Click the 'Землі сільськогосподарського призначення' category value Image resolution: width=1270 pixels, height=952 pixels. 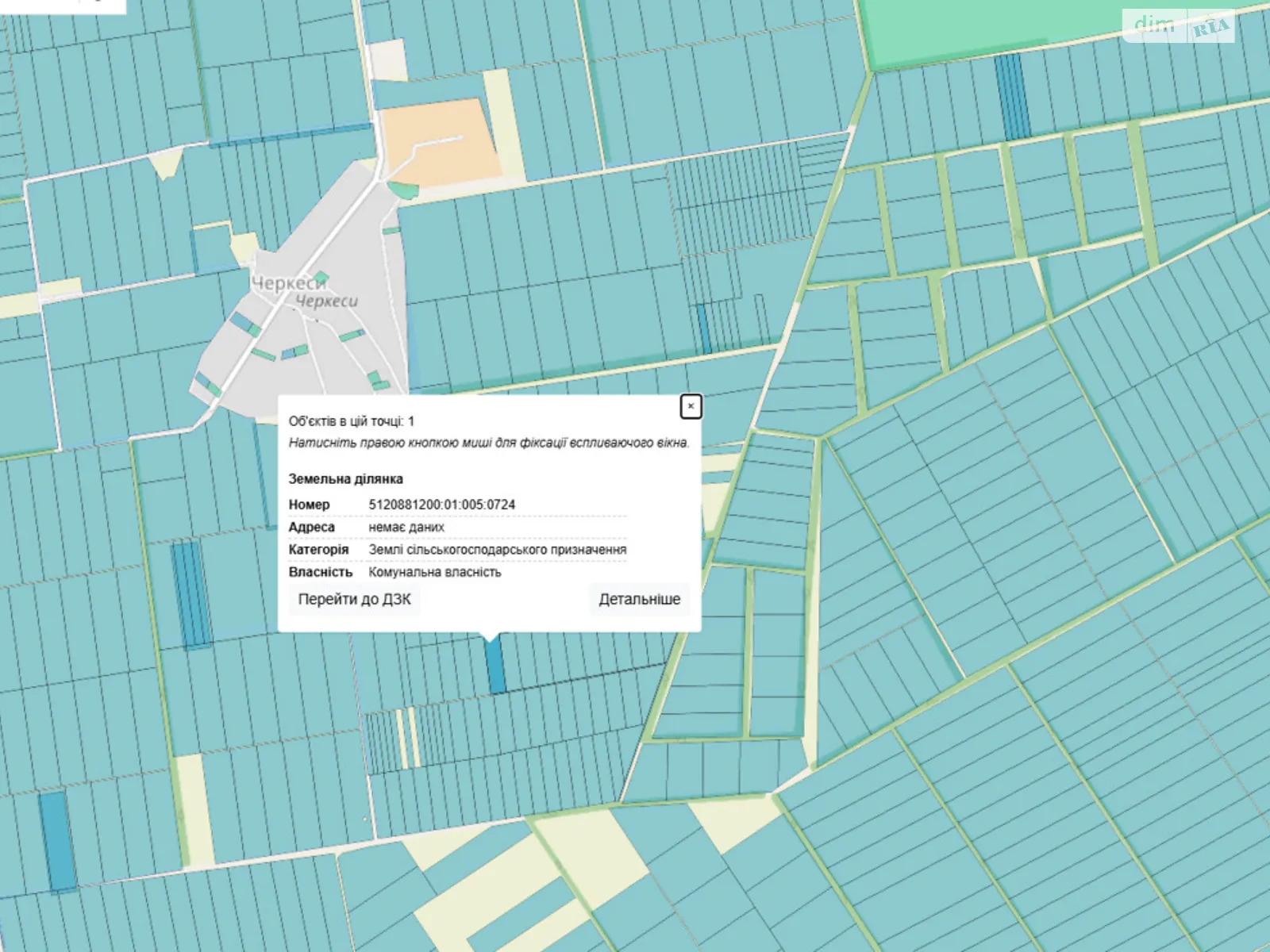point(497,550)
